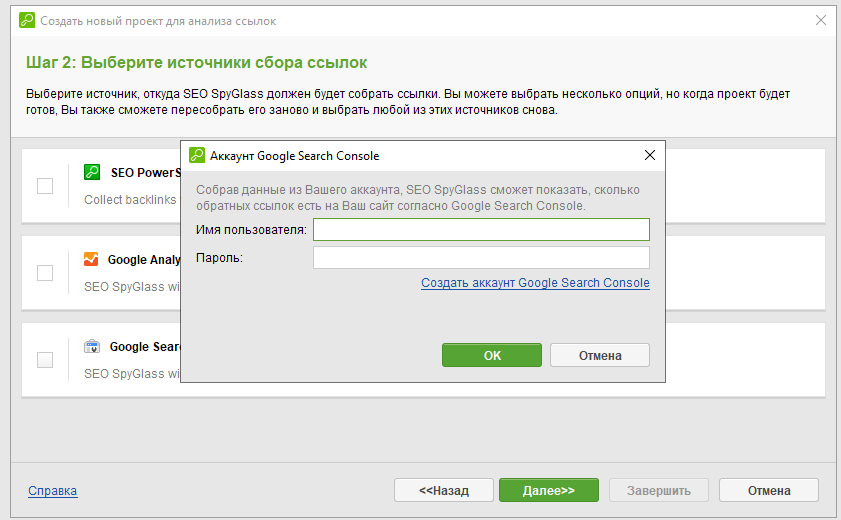Cancel the wizard with the bottom Отмена button

(x=768, y=490)
